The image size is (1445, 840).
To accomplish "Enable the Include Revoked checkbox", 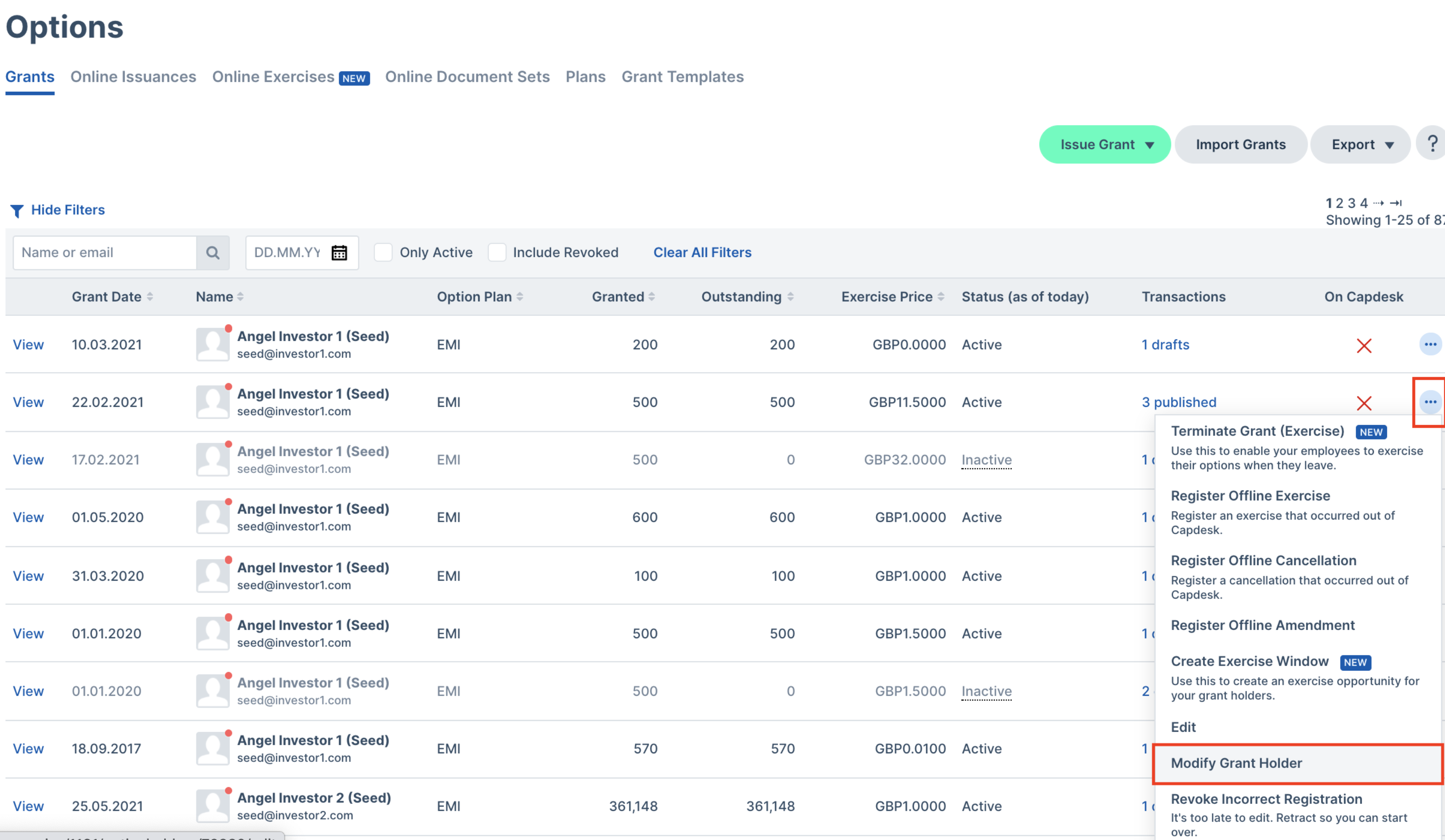I will pos(497,252).
